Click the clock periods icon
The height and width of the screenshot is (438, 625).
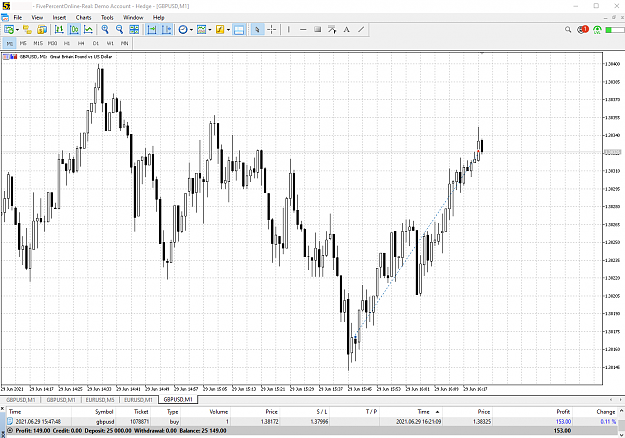[183, 29]
